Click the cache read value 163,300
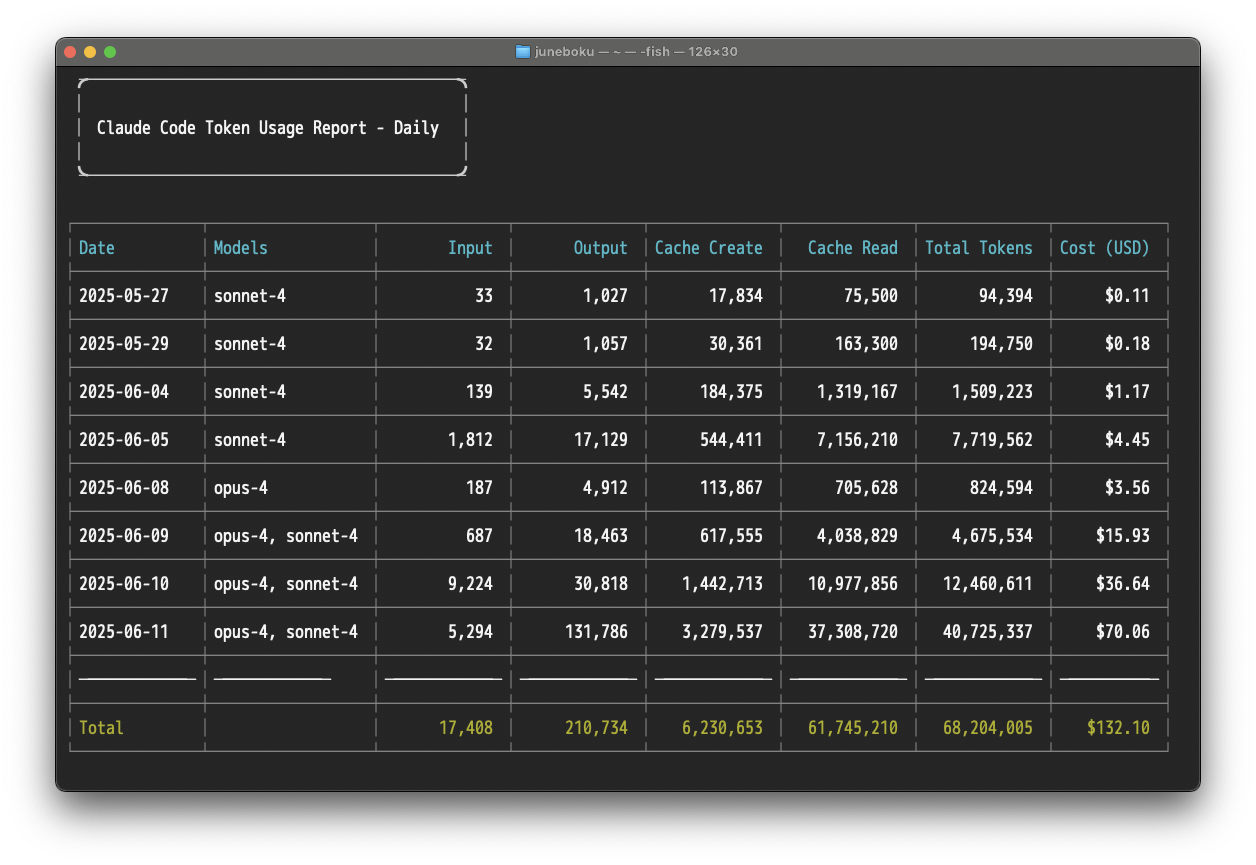Image resolution: width=1256 pixels, height=865 pixels. (x=866, y=344)
